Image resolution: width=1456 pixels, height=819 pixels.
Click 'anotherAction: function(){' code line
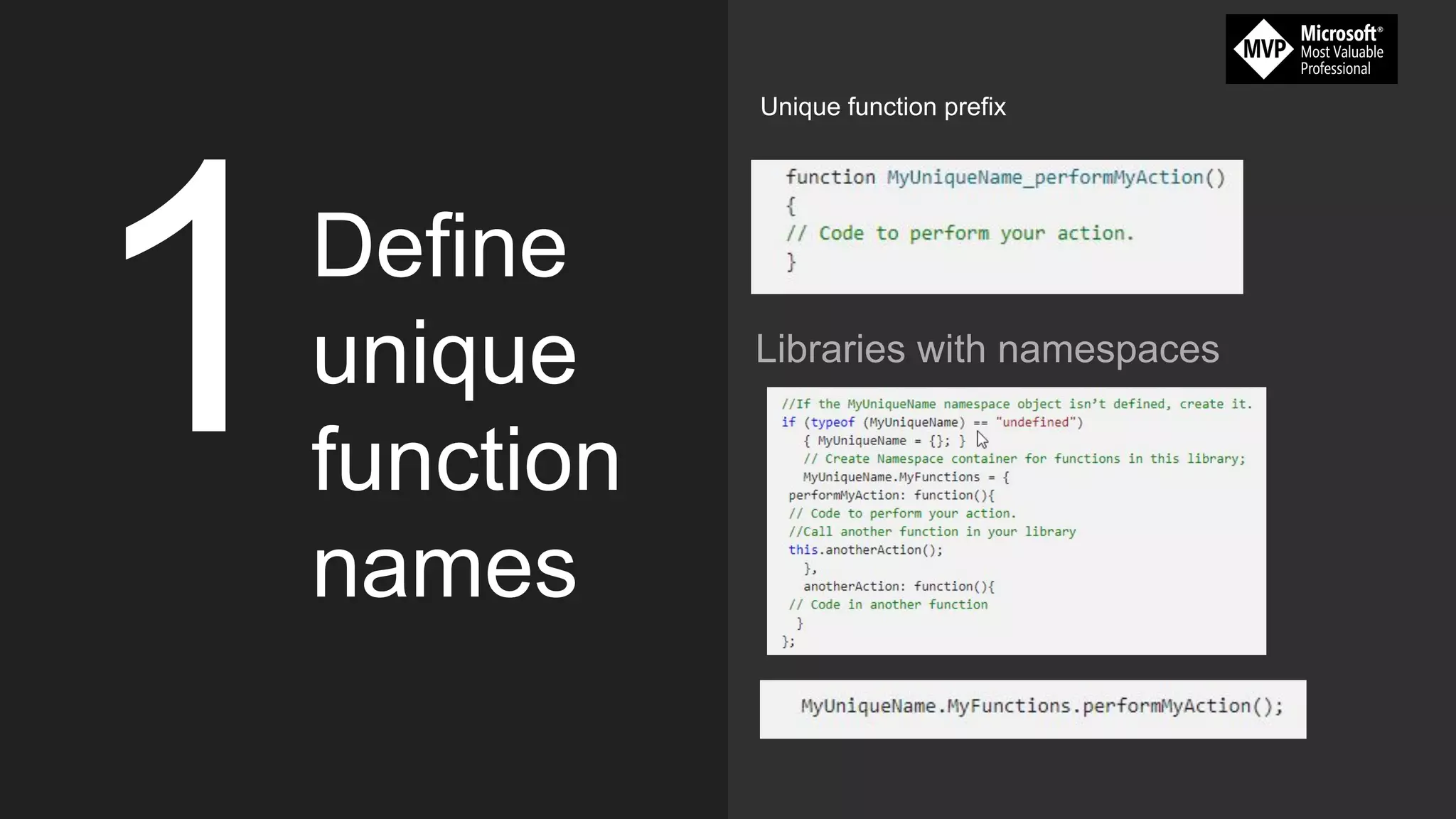coord(899,586)
